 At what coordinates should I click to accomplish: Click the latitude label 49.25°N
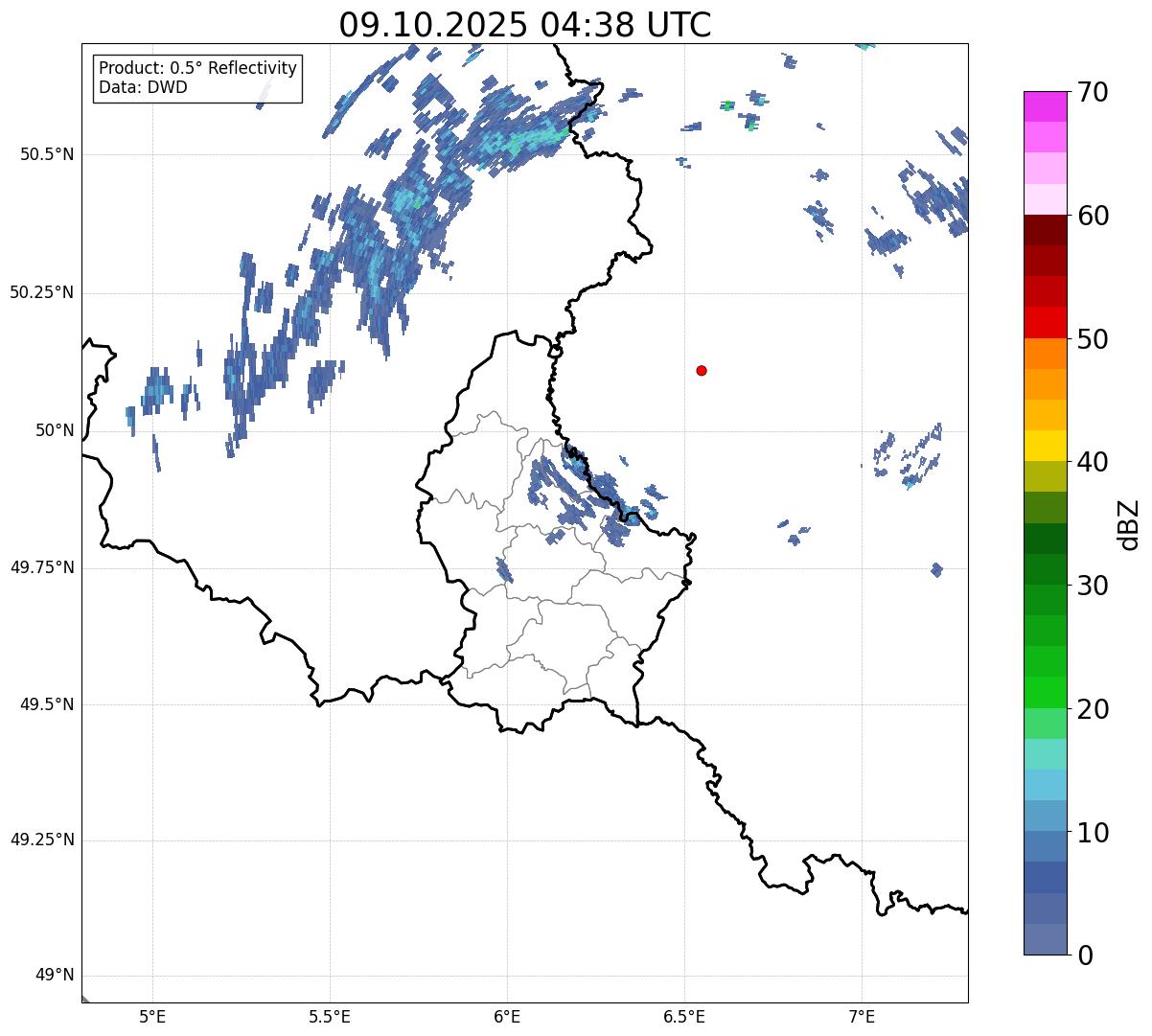[x=42, y=840]
